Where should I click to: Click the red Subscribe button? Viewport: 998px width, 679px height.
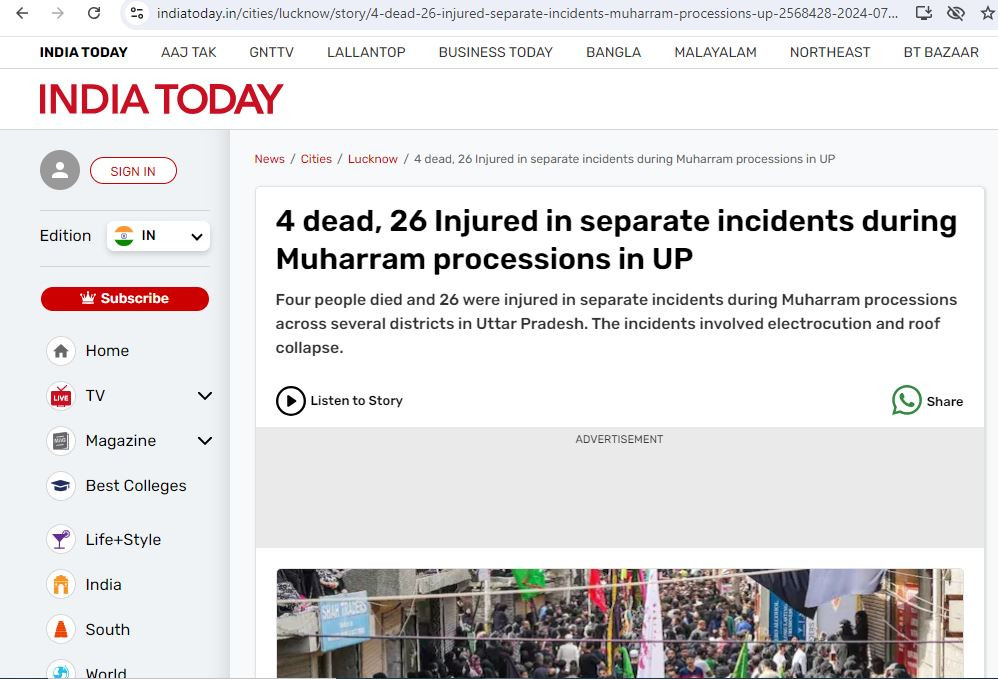tap(125, 298)
